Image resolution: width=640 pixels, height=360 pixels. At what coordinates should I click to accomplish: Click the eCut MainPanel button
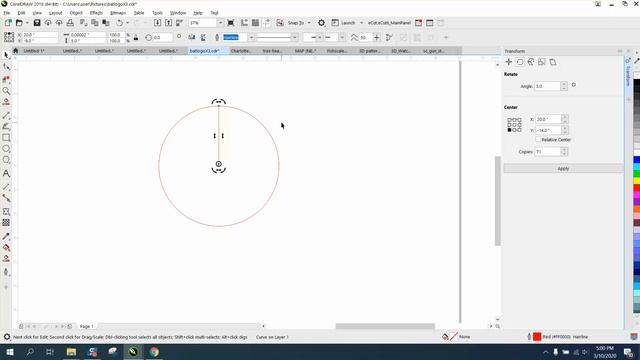click(x=389, y=23)
